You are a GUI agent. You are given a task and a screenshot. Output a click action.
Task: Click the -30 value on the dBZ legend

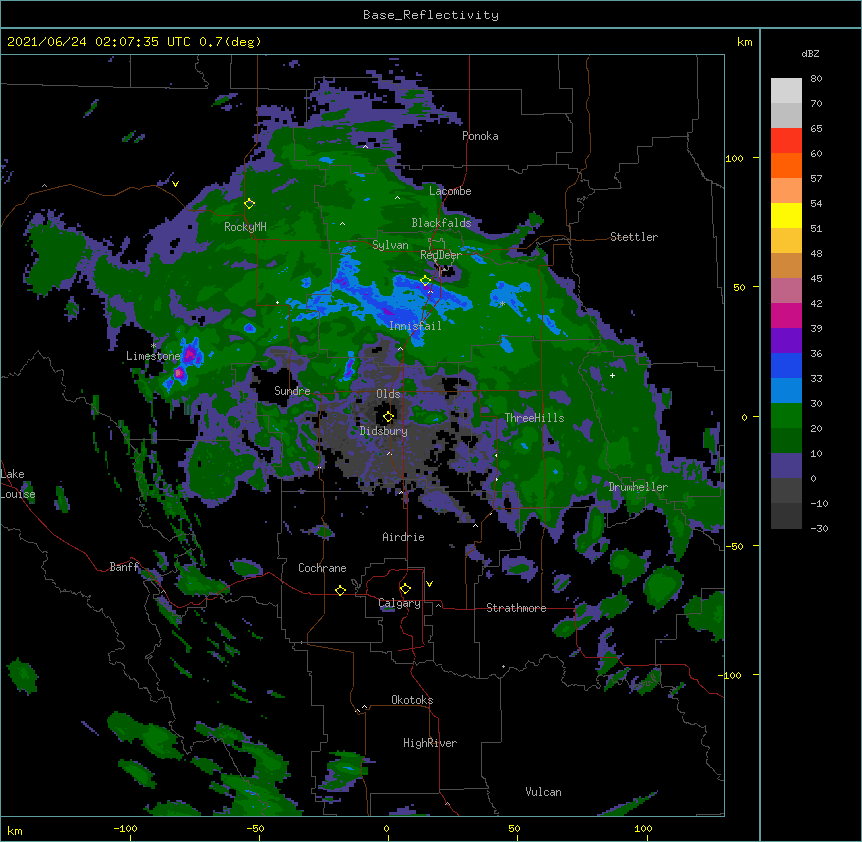[819, 528]
